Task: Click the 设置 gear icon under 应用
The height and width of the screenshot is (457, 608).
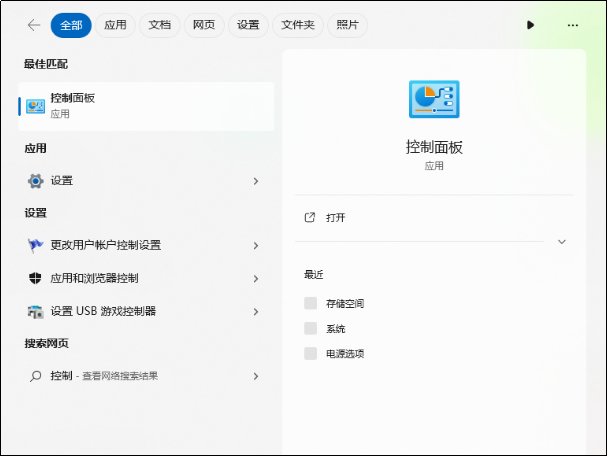Action: pyautogui.click(x=35, y=181)
